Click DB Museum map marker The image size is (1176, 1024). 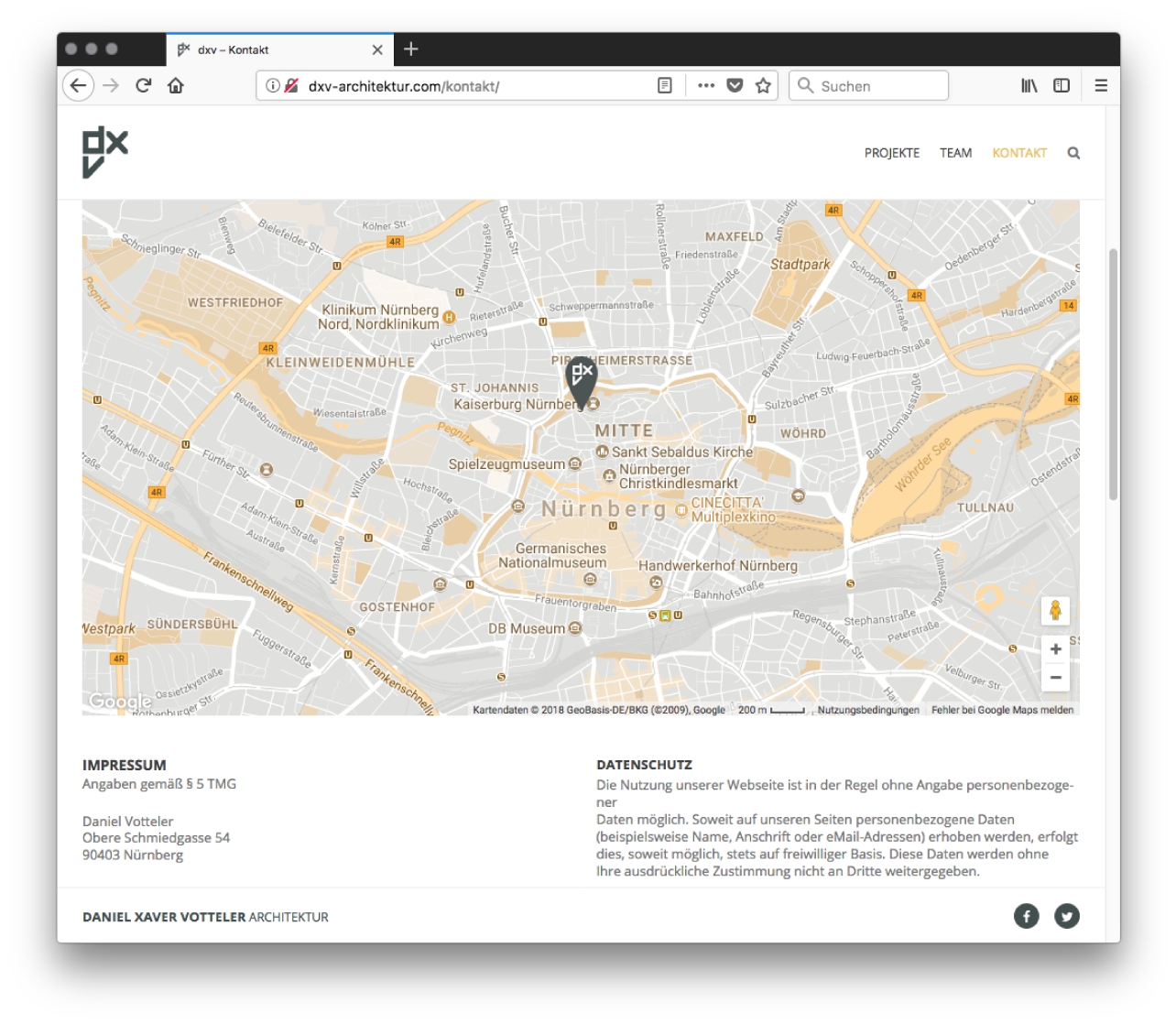click(x=574, y=627)
